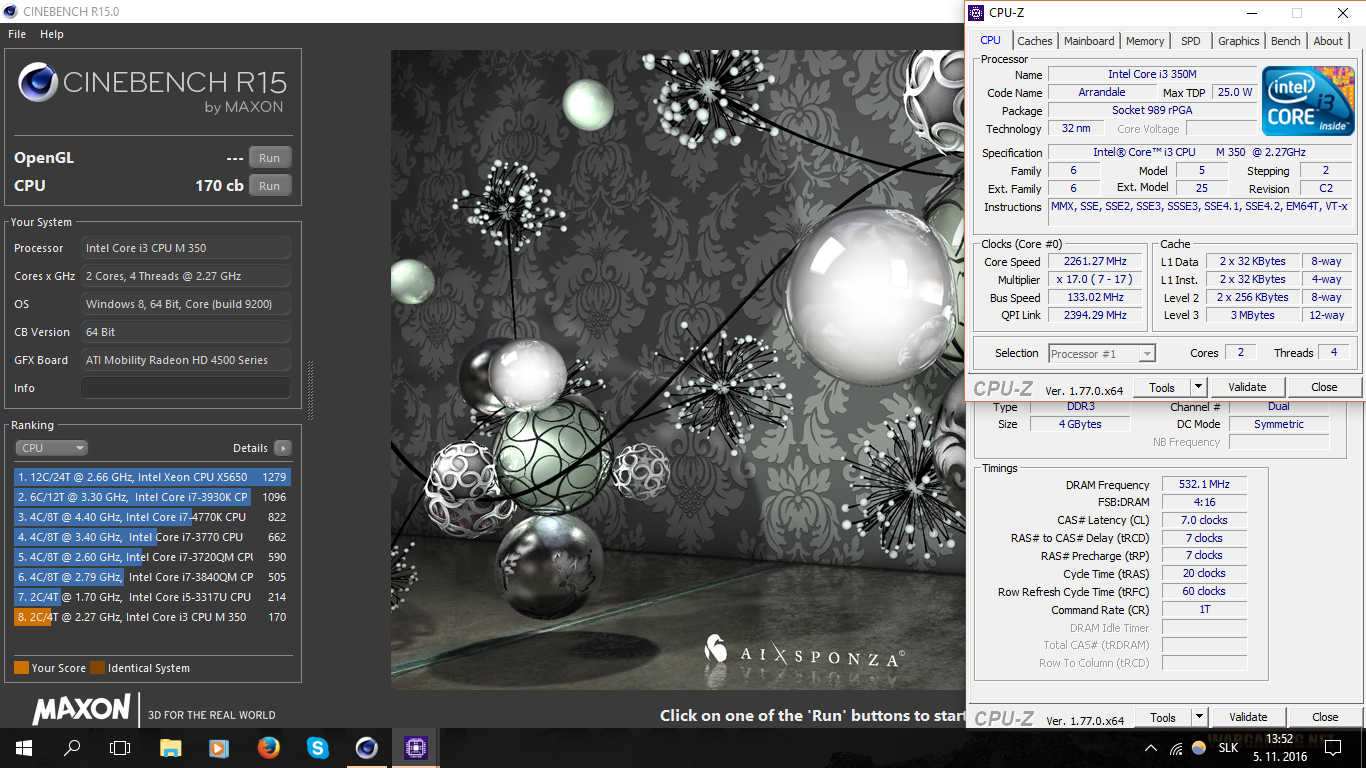Click Tools in back CPU-Z memory window

[1163, 717]
